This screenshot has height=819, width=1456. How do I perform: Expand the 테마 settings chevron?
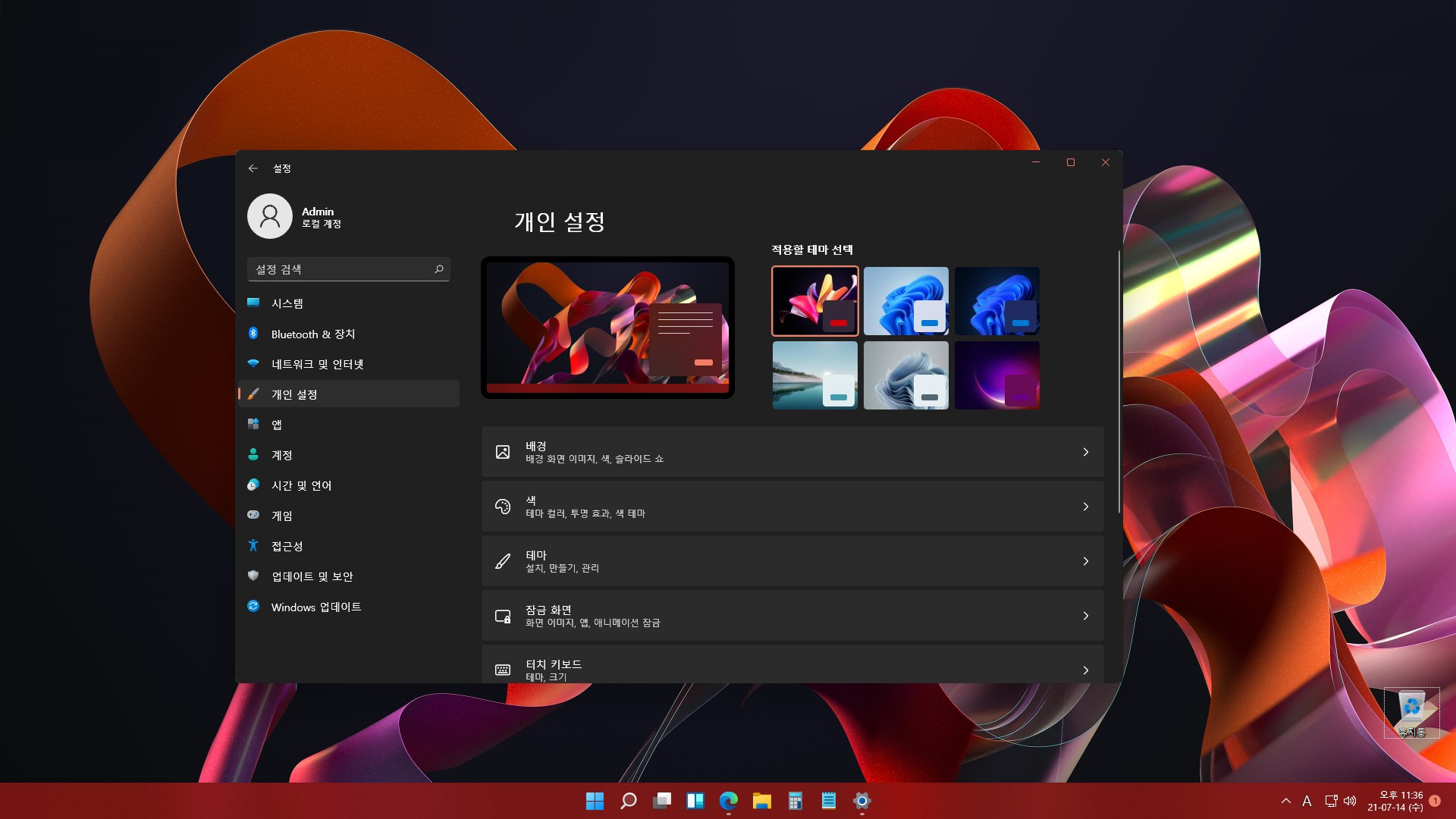1086,561
